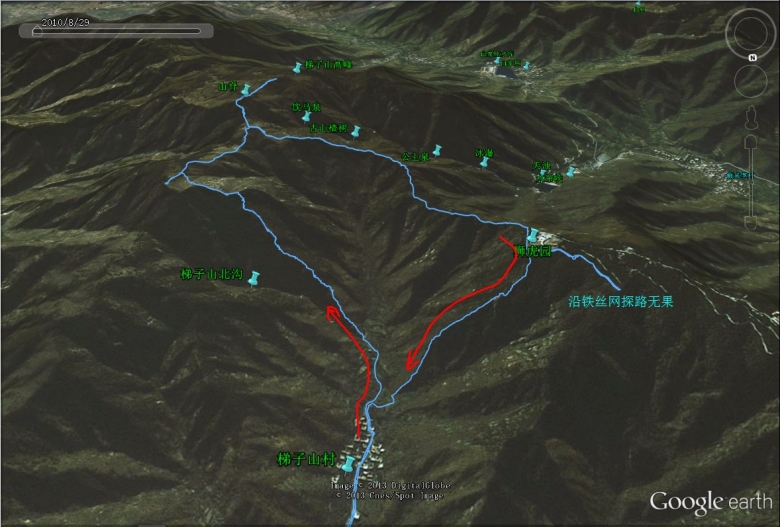The width and height of the screenshot is (780, 527).
Task: Click the 沿铁丝网探路无果 path label
Action: [621, 302]
